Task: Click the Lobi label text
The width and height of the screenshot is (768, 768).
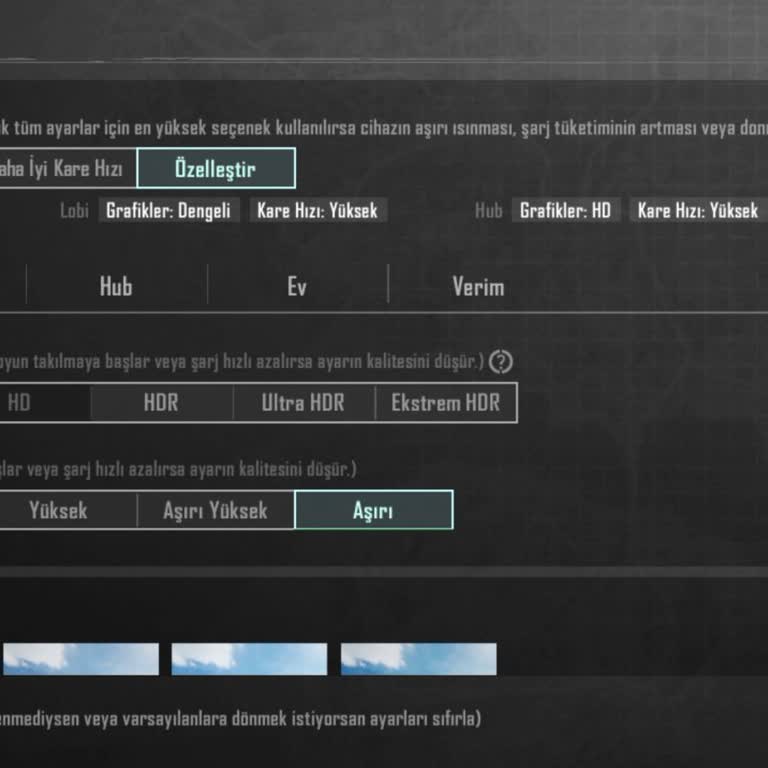Action: (x=74, y=211)
